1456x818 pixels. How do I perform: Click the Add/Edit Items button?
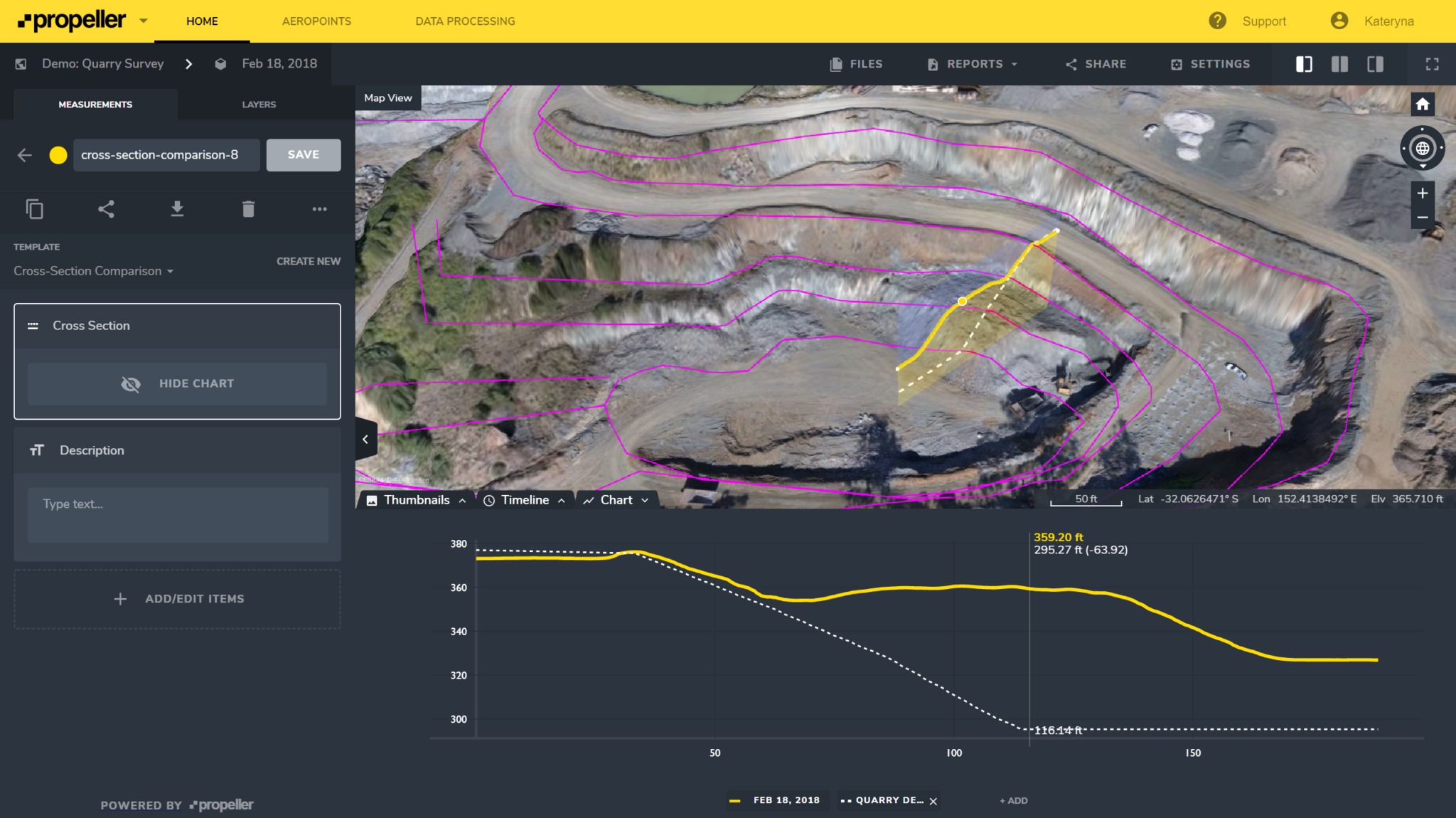click(177, 599)
